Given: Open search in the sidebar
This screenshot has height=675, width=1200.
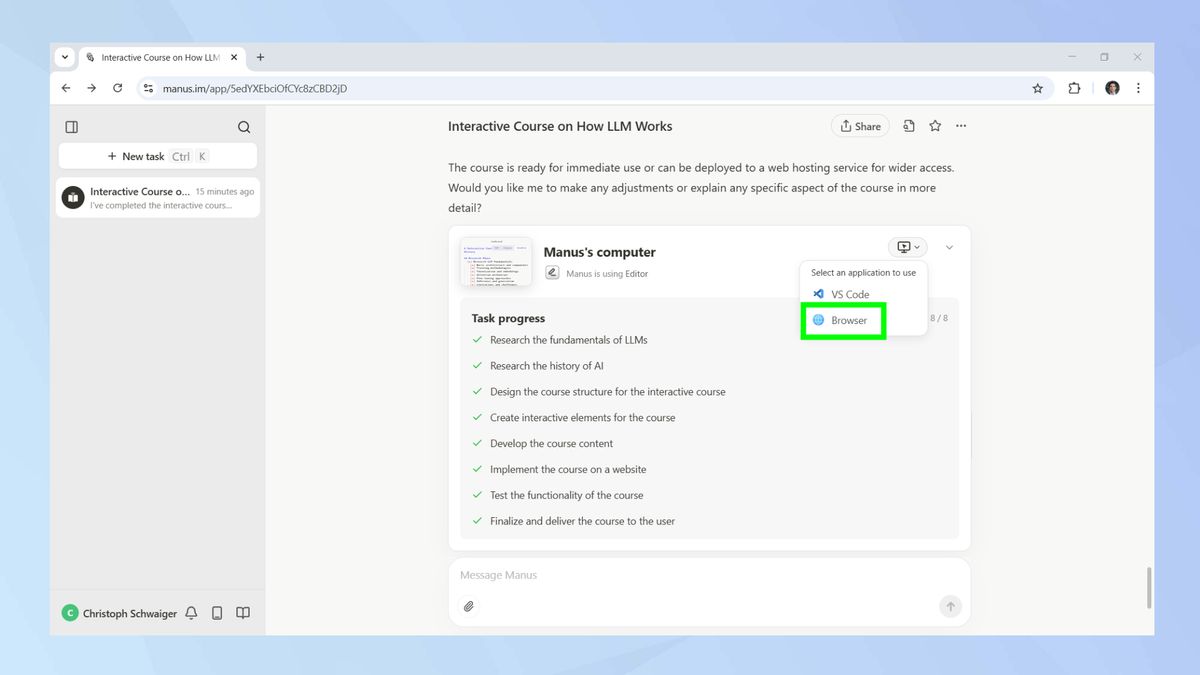Looking at the screenshot, I should [x=244, y=126].
